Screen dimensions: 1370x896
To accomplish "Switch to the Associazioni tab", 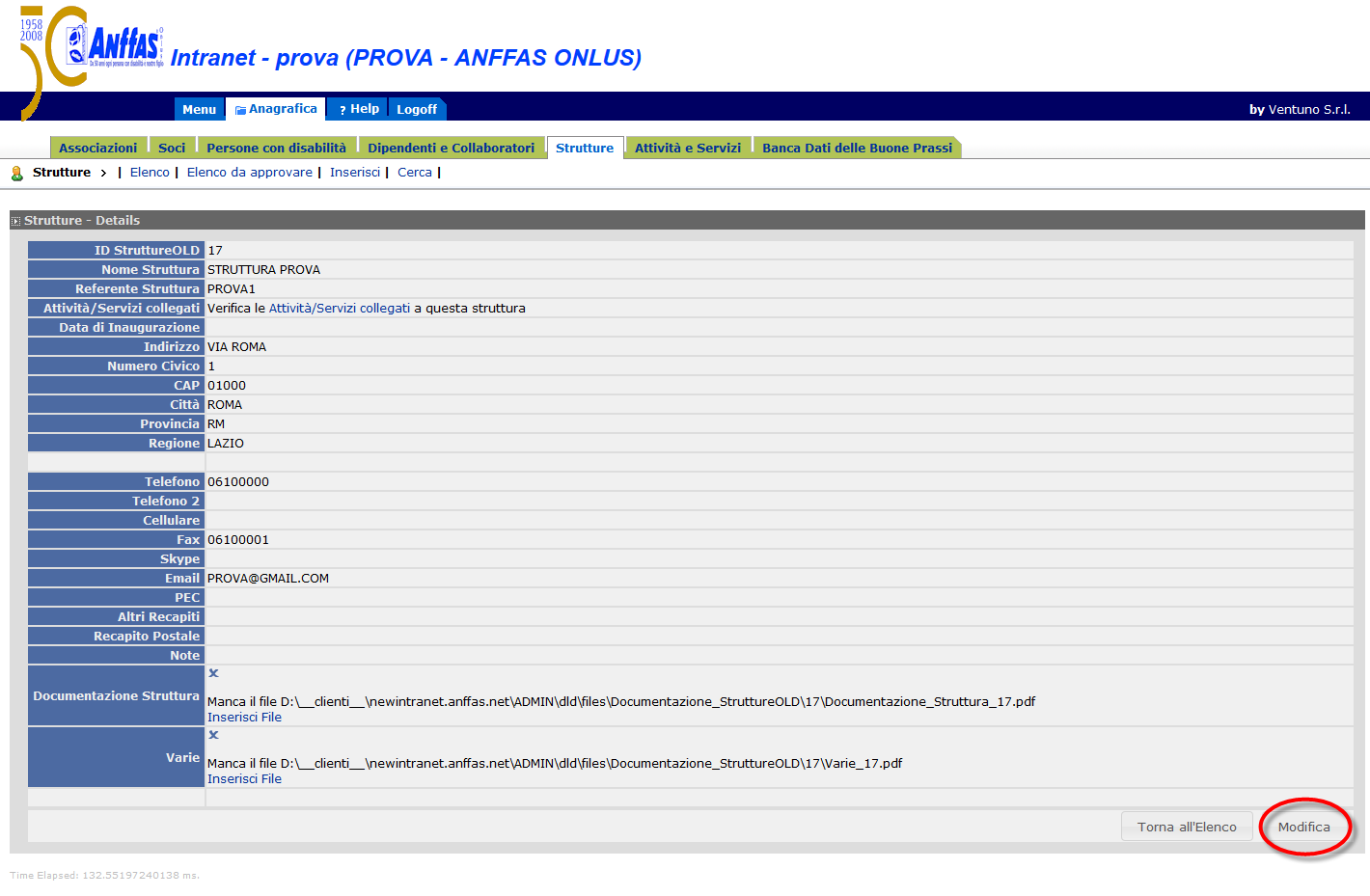I will point(98,148).
